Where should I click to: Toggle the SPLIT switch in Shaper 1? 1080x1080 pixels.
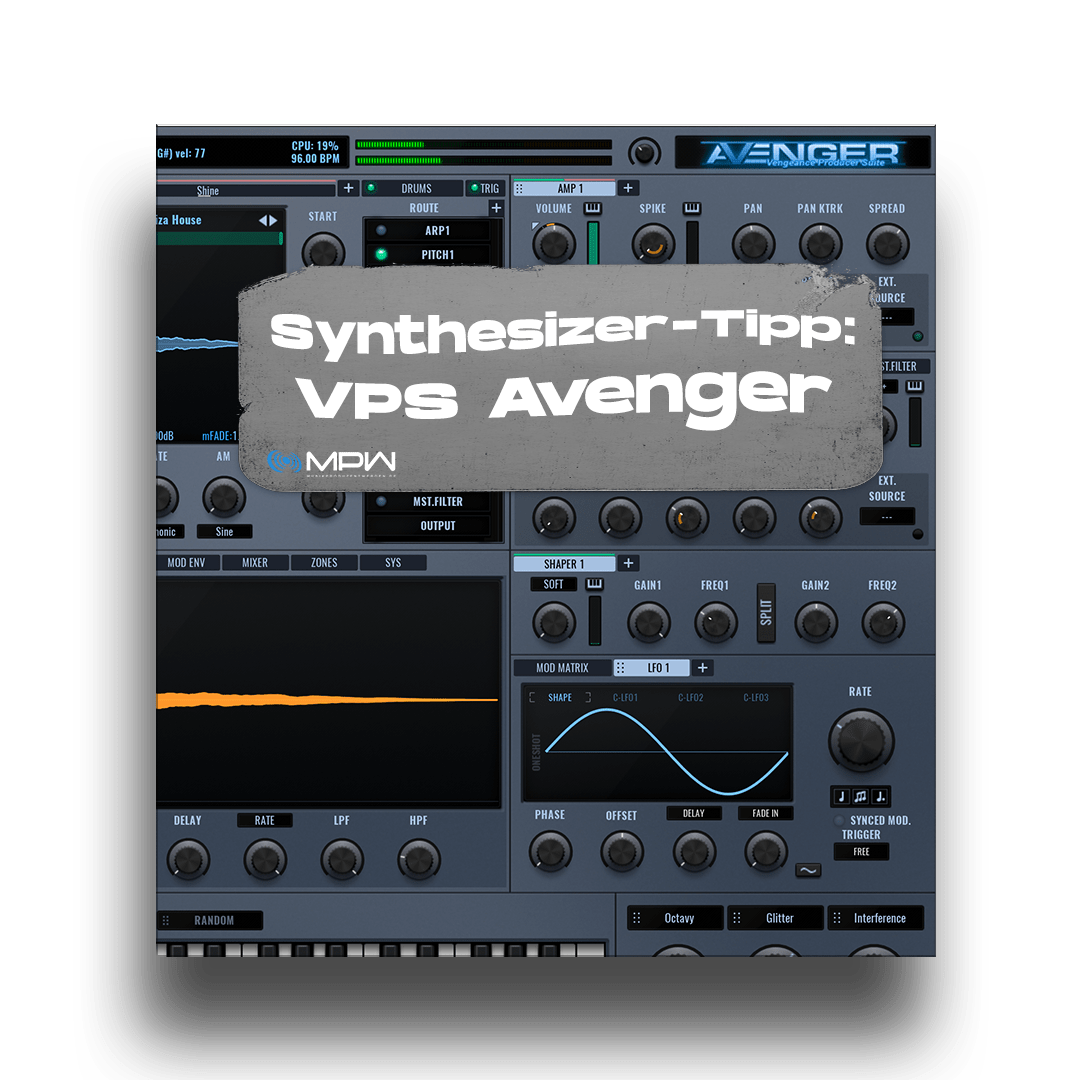[x=765, y=613]
